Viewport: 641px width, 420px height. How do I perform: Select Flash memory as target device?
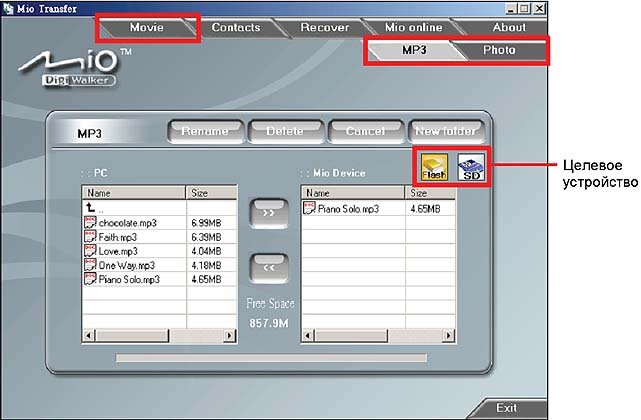(x=434, y=167)
